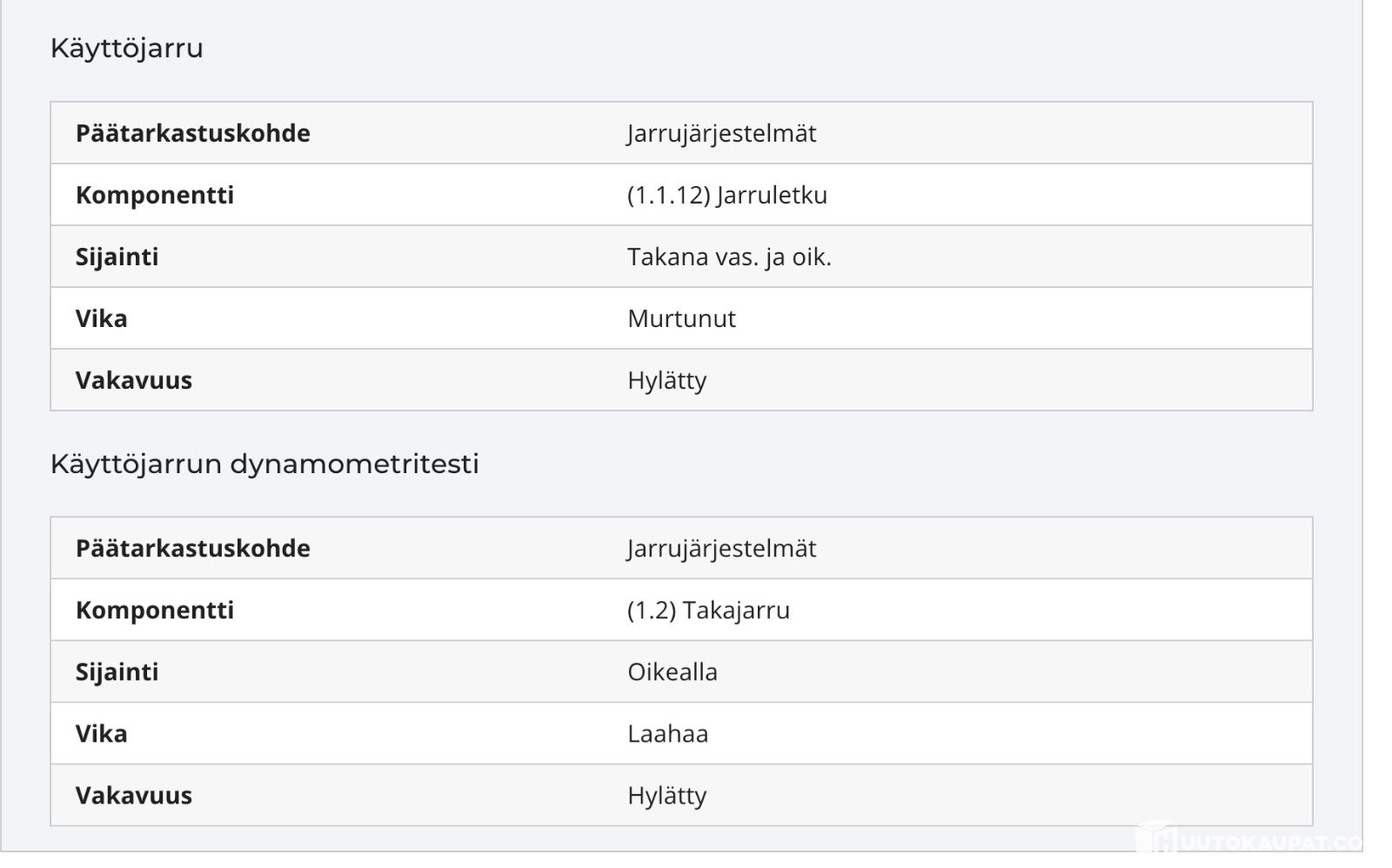
Task: Click the Laahaa fault value
Action: 668,734
